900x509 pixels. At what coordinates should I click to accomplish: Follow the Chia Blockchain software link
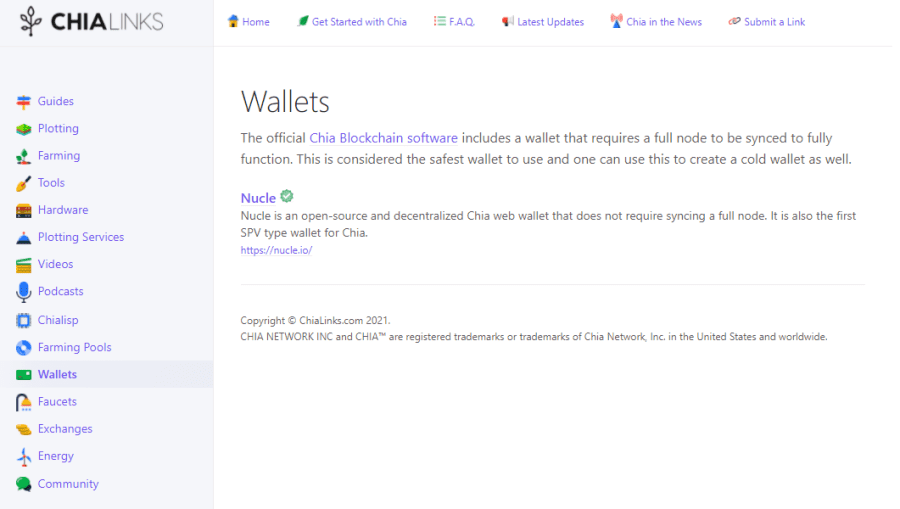pos(383,138)
